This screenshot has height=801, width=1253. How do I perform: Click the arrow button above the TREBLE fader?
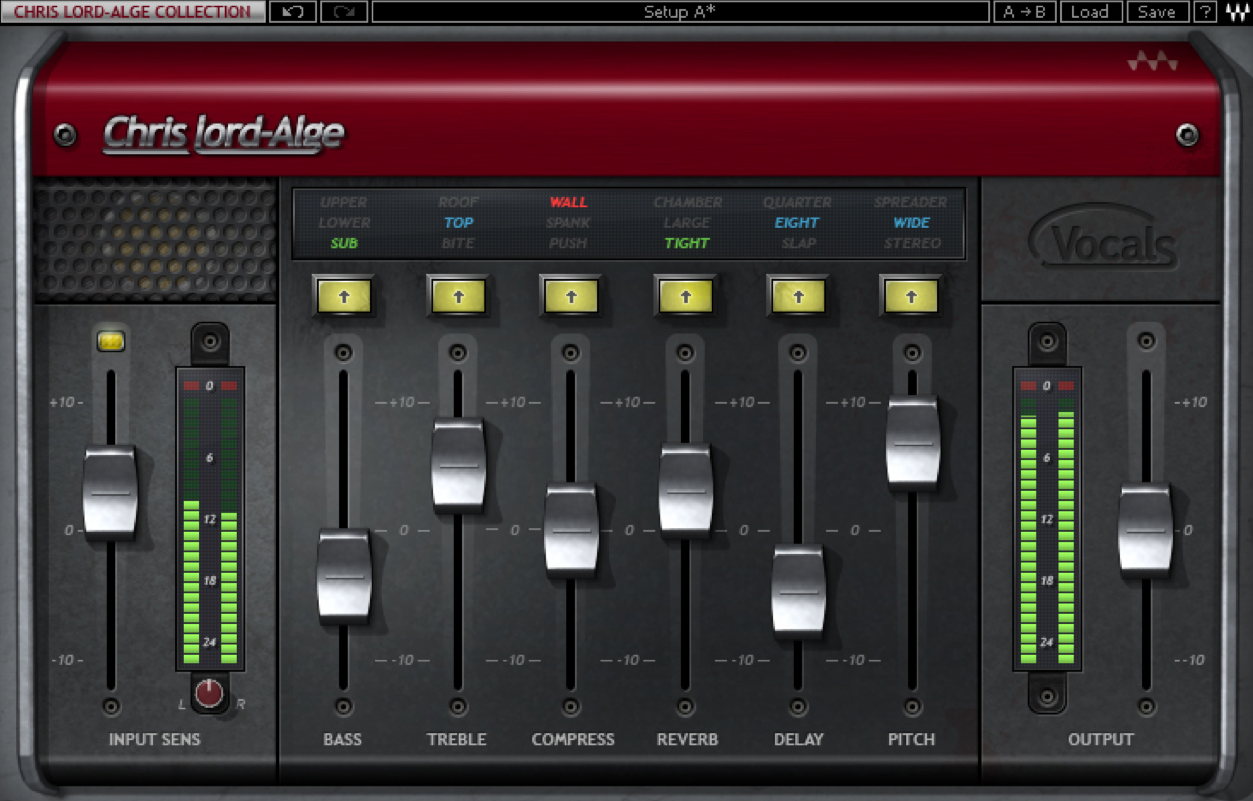tap(458, 295)
